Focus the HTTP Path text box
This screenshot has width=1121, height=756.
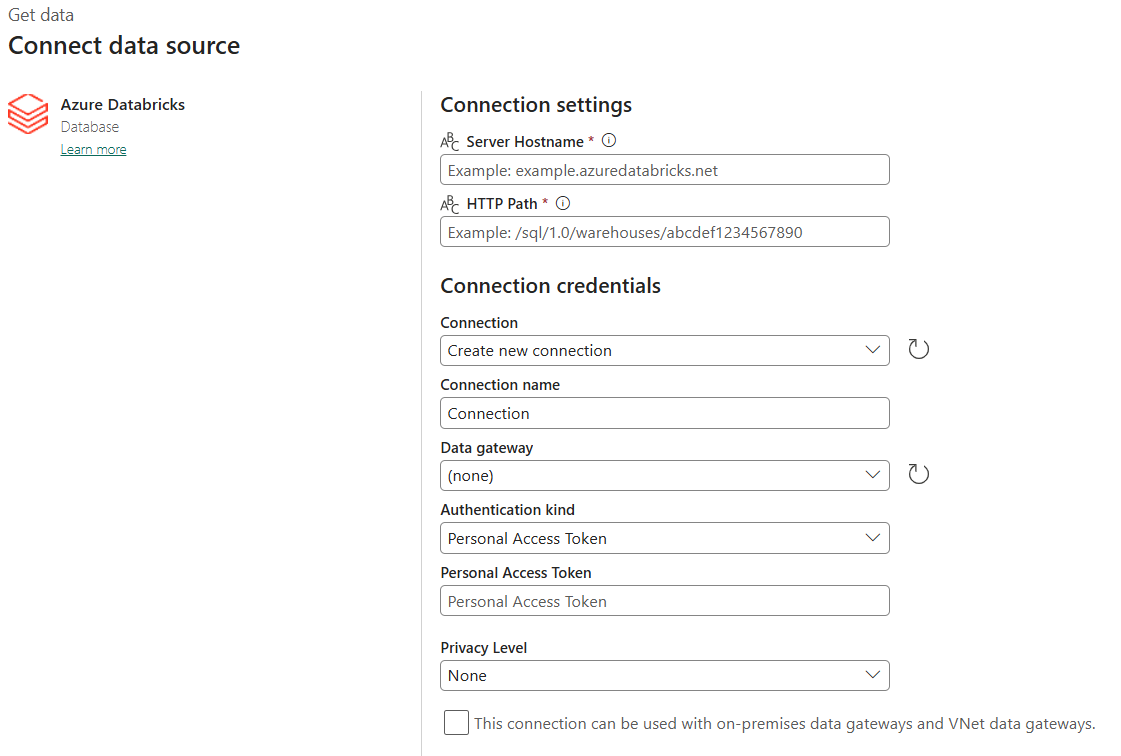tap(664, 232)
